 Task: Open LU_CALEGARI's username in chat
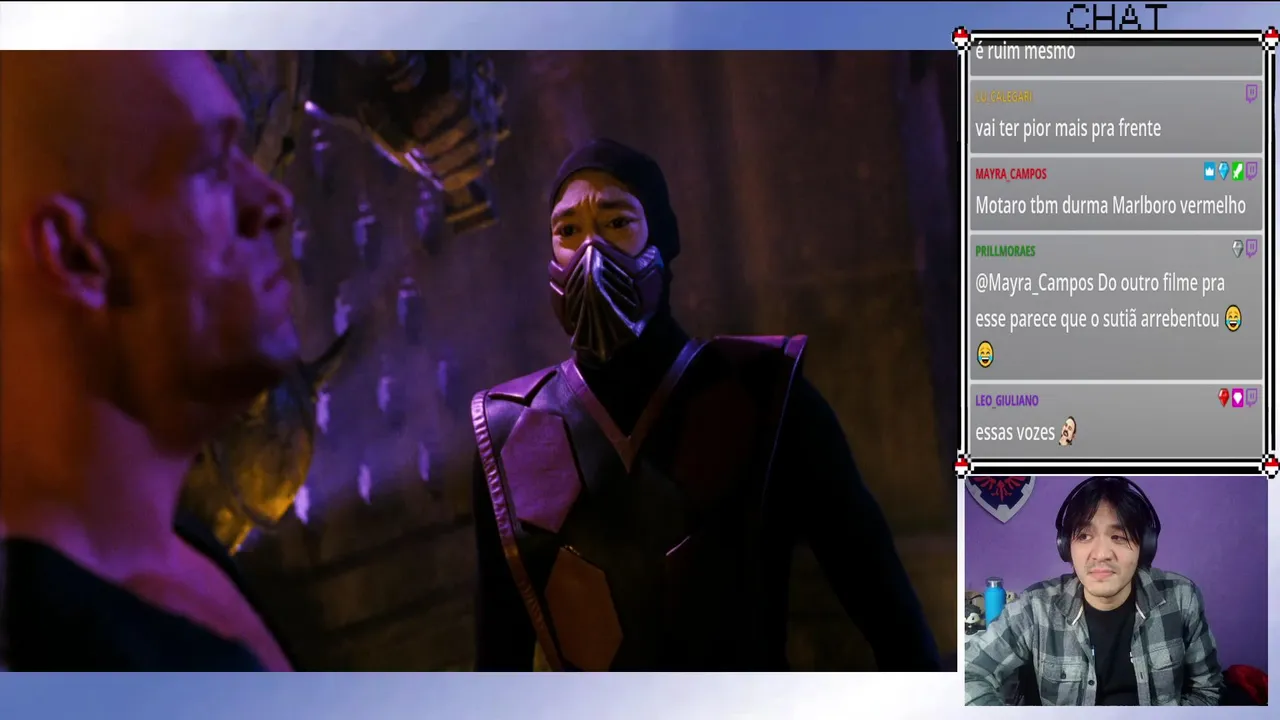[x=1004, y=97]
